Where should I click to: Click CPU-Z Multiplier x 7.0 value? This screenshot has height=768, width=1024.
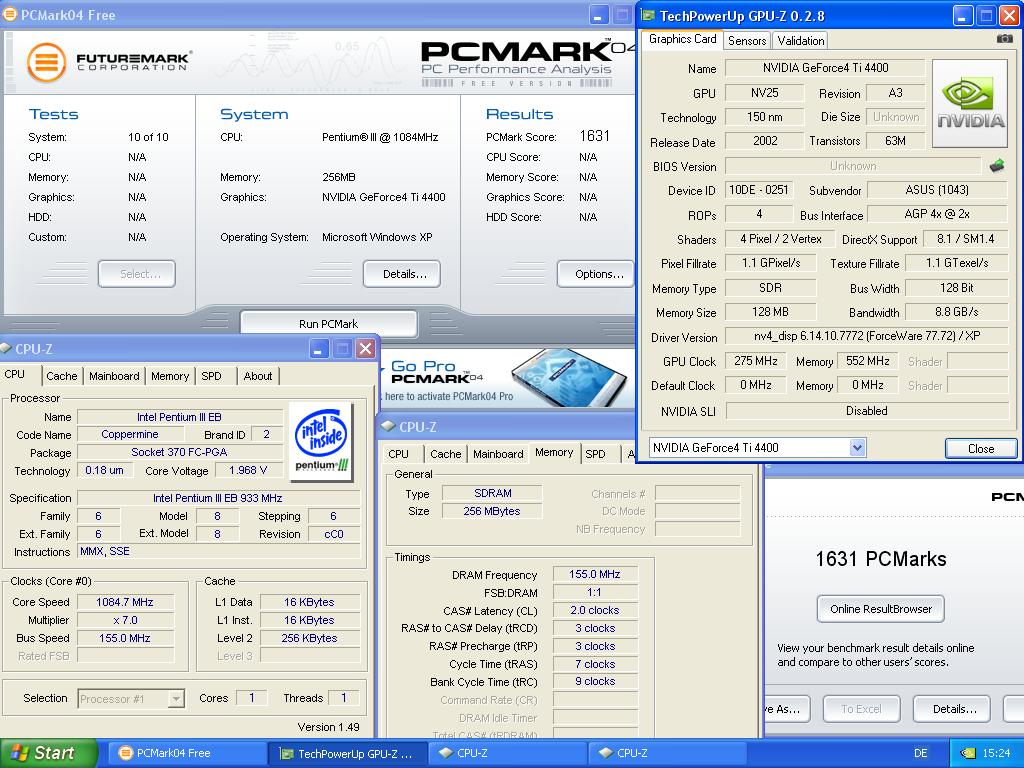coord(125,620)
